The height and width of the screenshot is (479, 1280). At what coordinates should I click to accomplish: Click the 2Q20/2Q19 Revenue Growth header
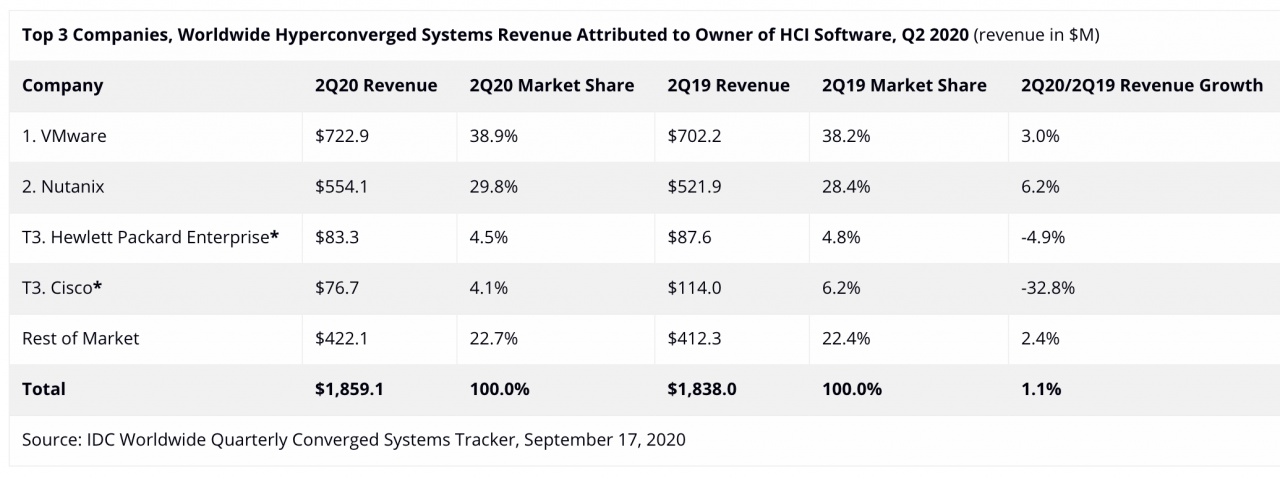tap(1141, 86)
